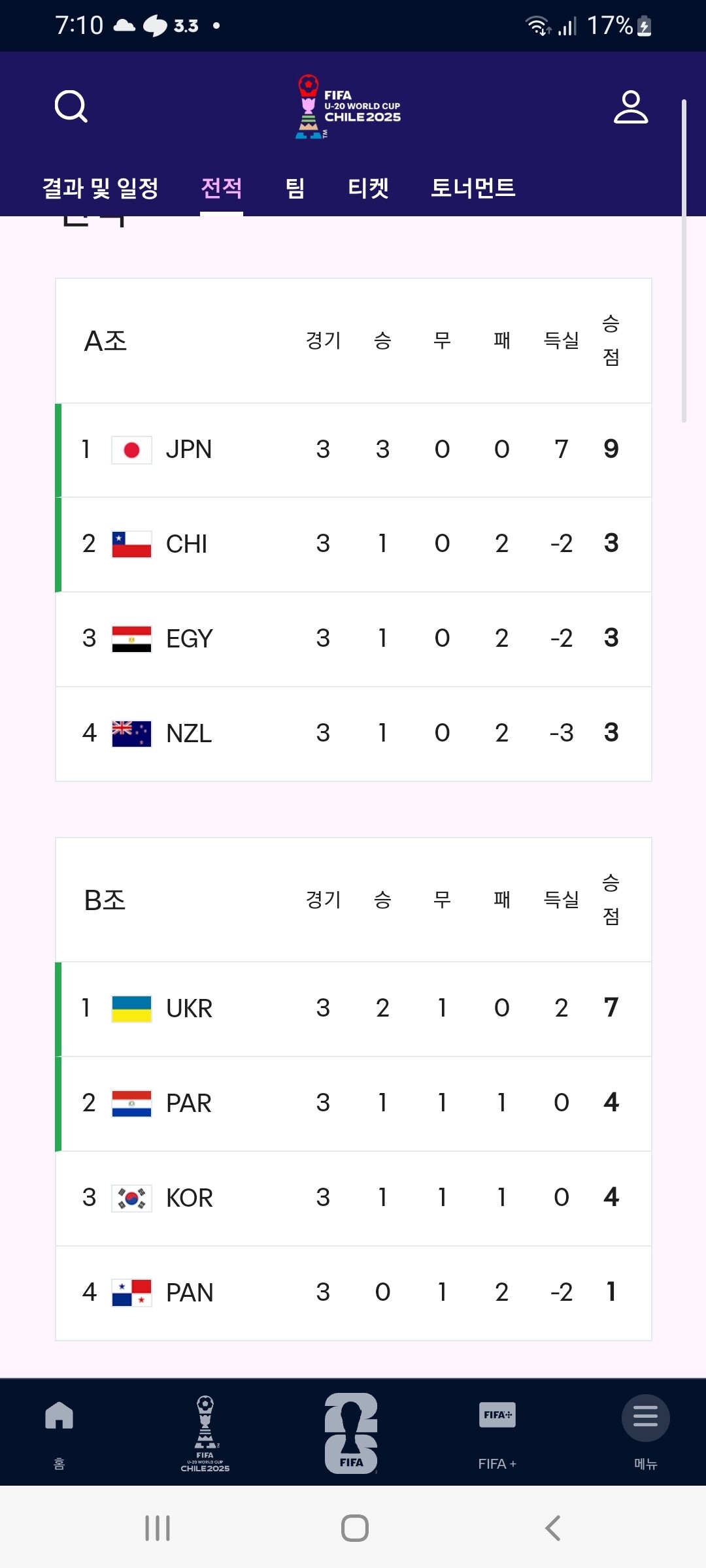
Task: Select the JPN team row
Action: (x=354, y=450)
